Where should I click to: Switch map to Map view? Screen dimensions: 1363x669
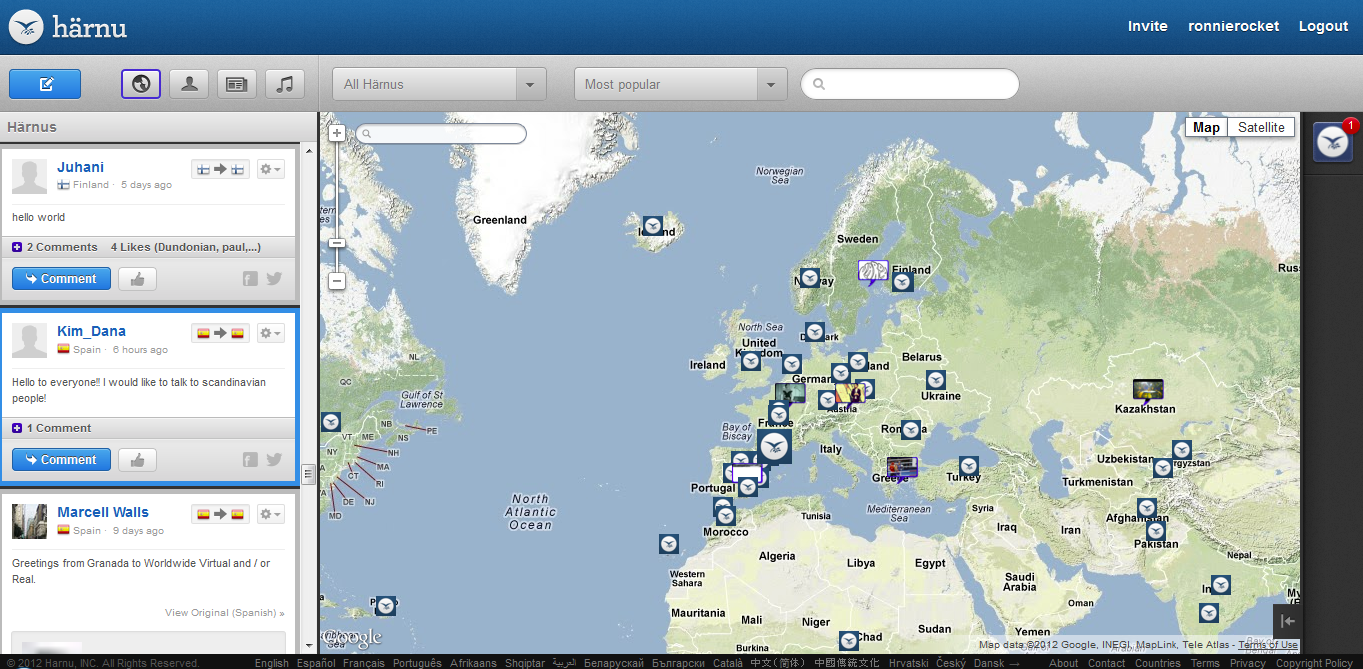click(x=1206, y=127)
